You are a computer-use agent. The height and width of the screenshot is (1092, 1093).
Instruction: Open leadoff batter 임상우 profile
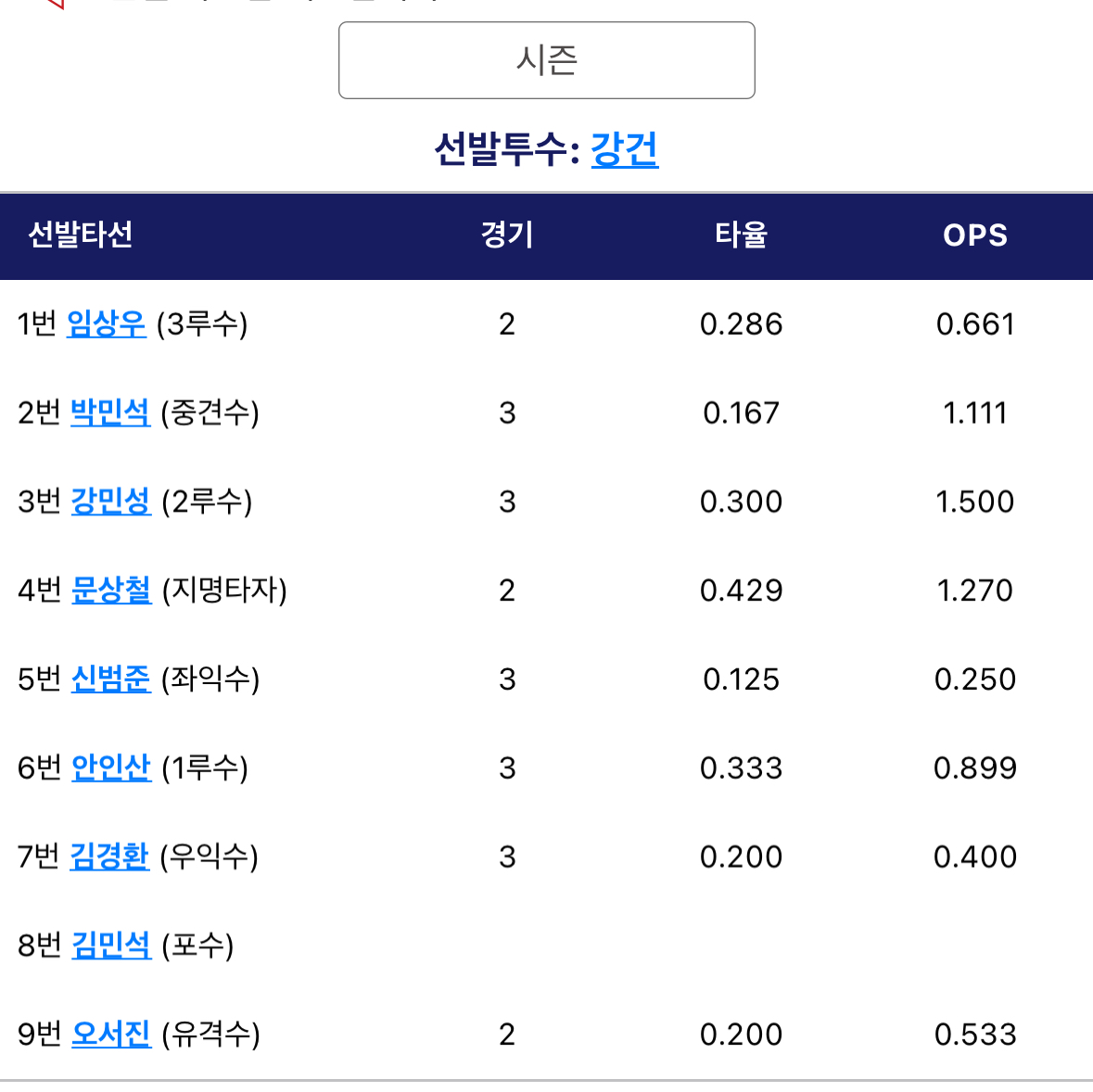[107, 324]
